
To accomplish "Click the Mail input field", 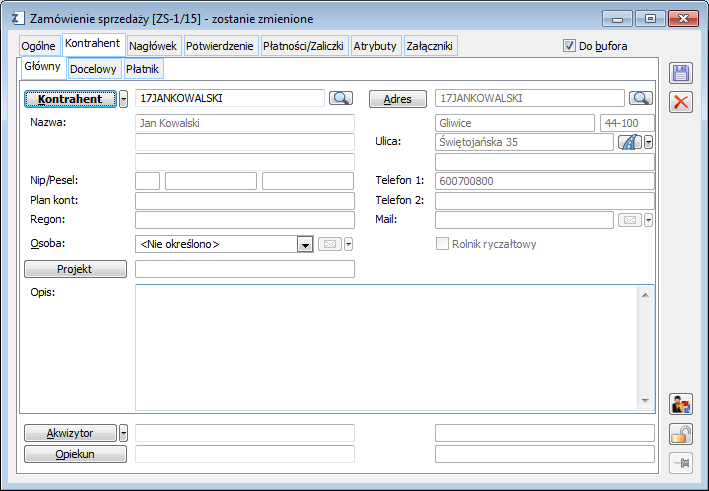I will tap(524, 220).
